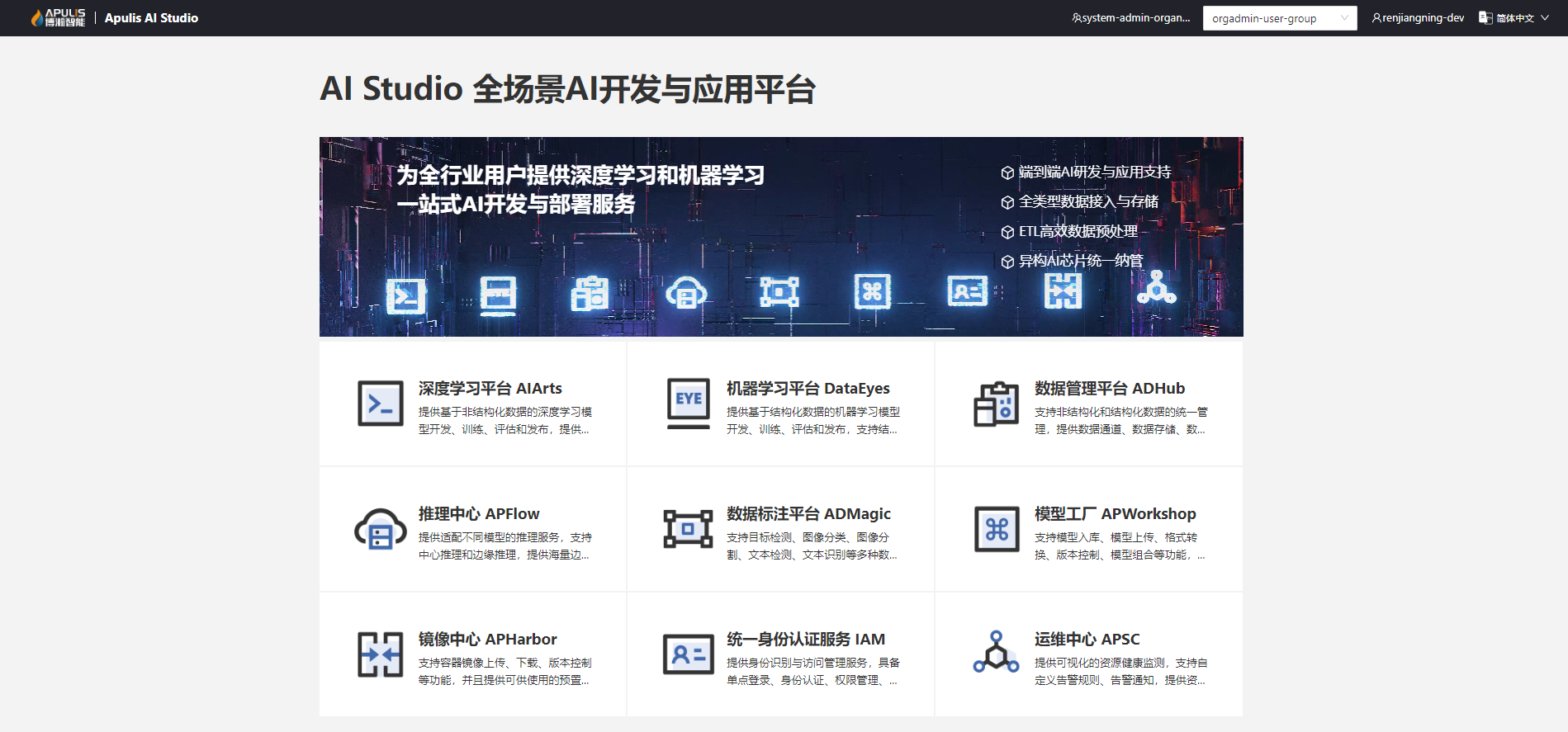Click the organization icon beside system-admin-organ...
The width and height of the screenshot is (1568, 732).
pyautogui.click(x=1077, y=17)
